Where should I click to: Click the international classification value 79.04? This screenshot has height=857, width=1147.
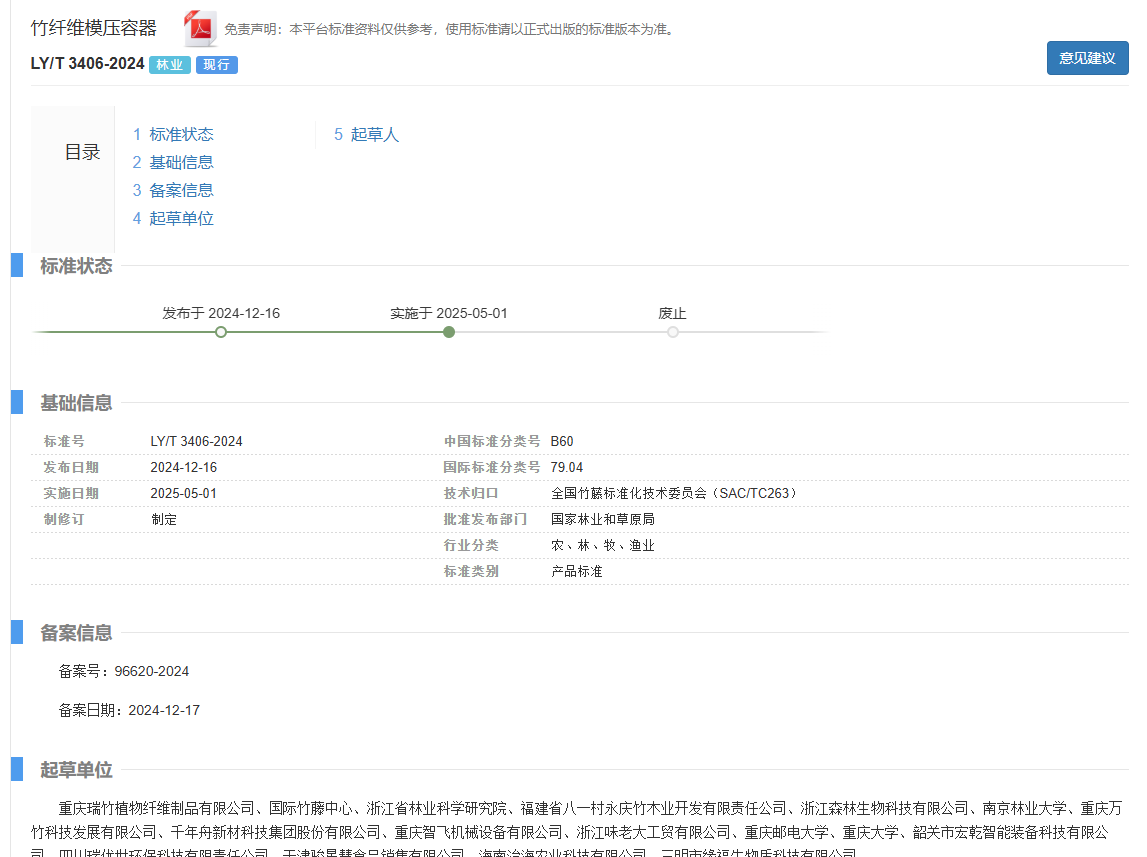point(567,467)
